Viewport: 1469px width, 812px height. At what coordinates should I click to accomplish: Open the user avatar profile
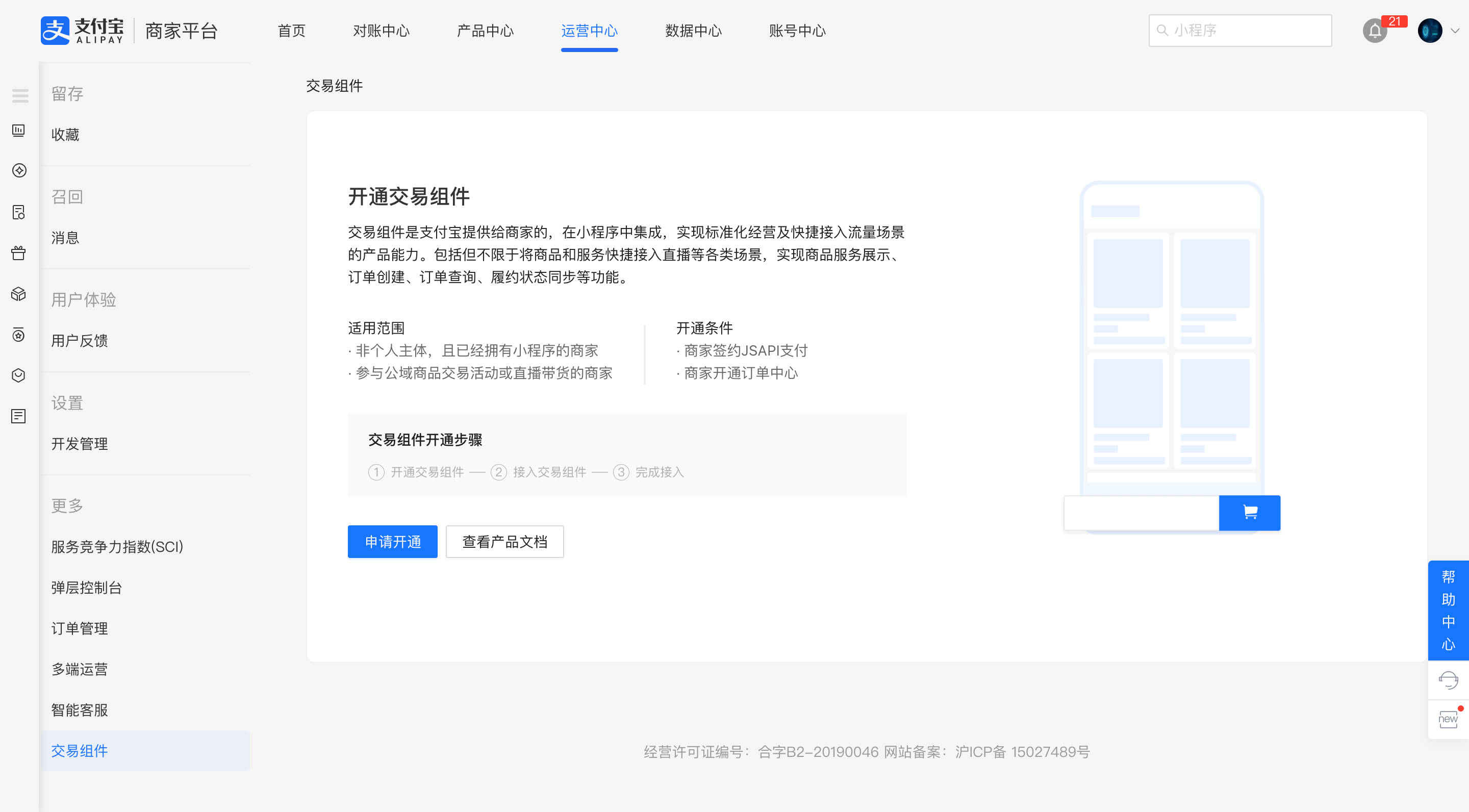tap(1430, 31)
